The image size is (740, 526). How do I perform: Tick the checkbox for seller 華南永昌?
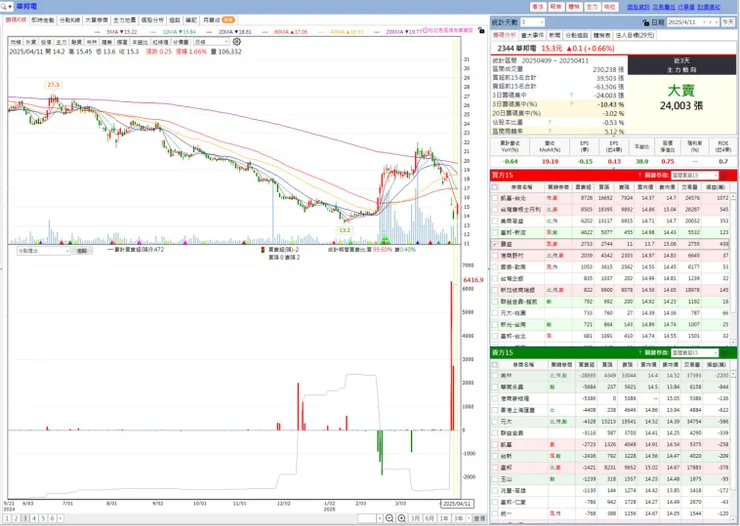click(495, 387)
